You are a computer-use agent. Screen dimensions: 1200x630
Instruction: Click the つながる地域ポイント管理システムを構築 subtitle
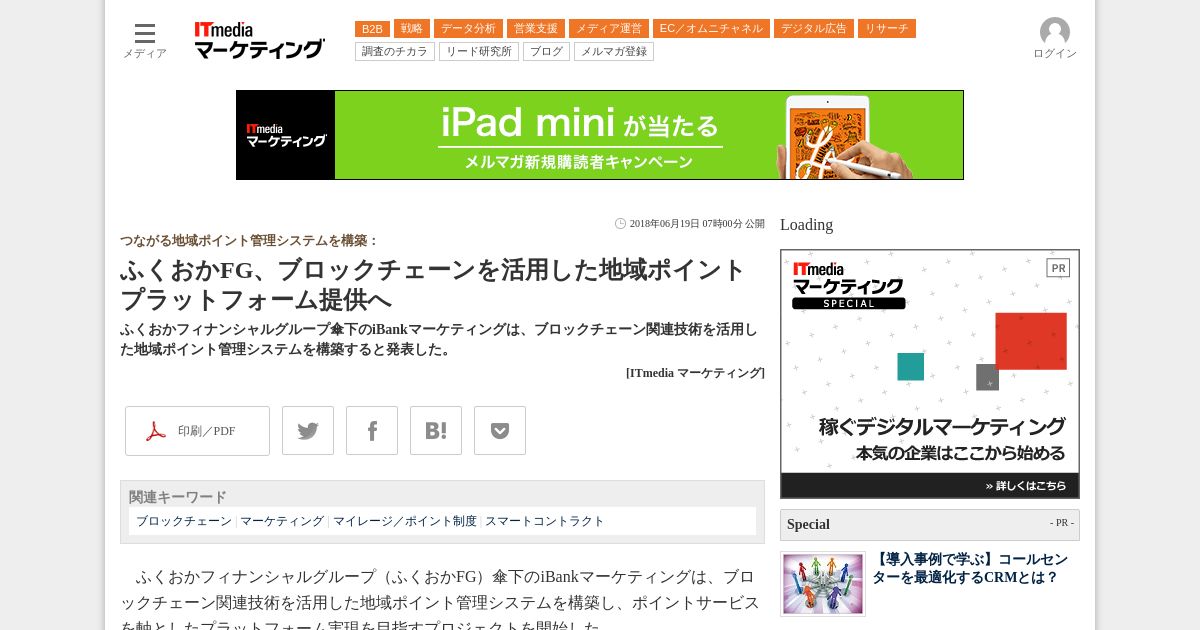pos(249,241)
